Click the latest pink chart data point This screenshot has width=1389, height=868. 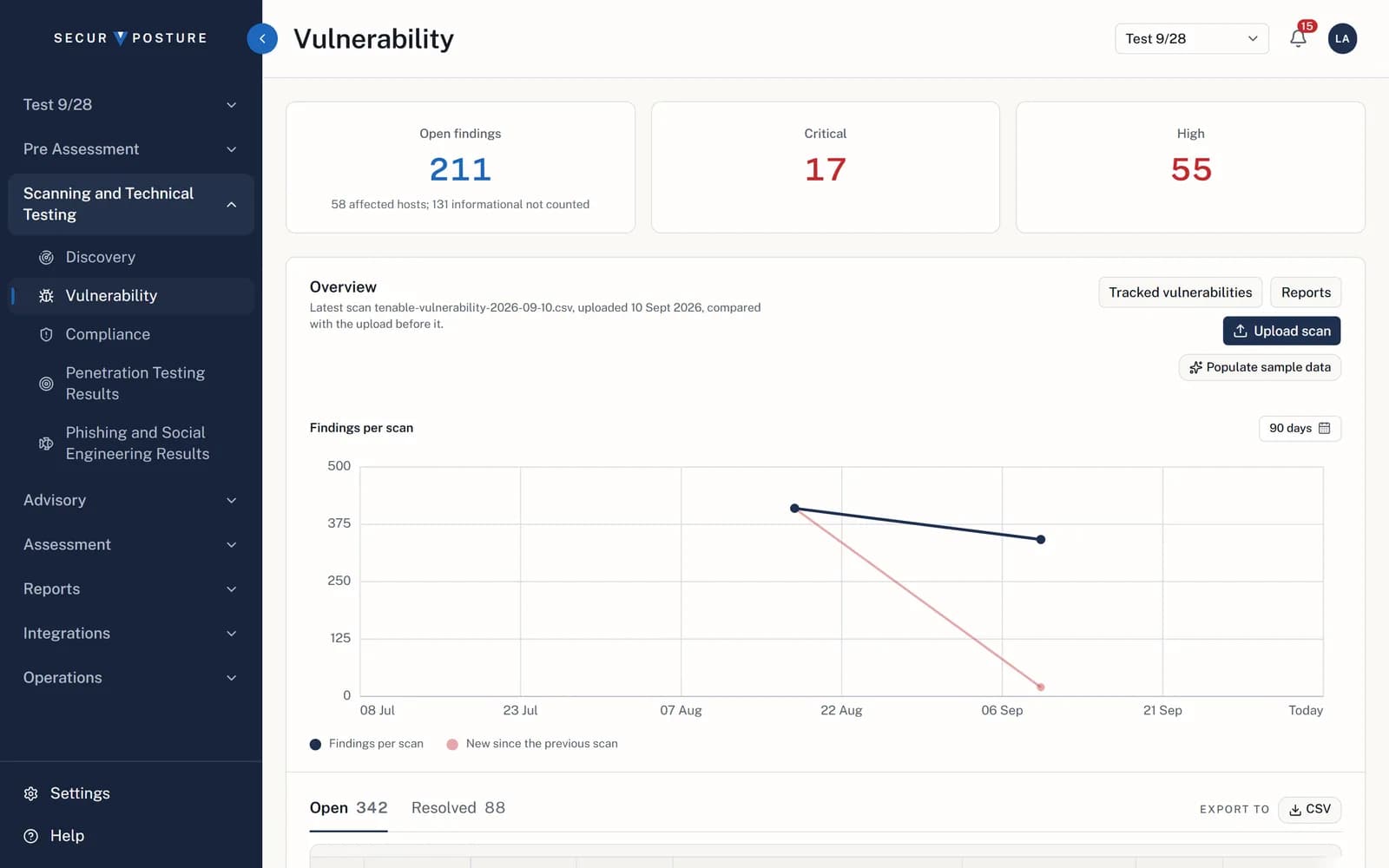pyautogui.click(x=1041, y=687)
